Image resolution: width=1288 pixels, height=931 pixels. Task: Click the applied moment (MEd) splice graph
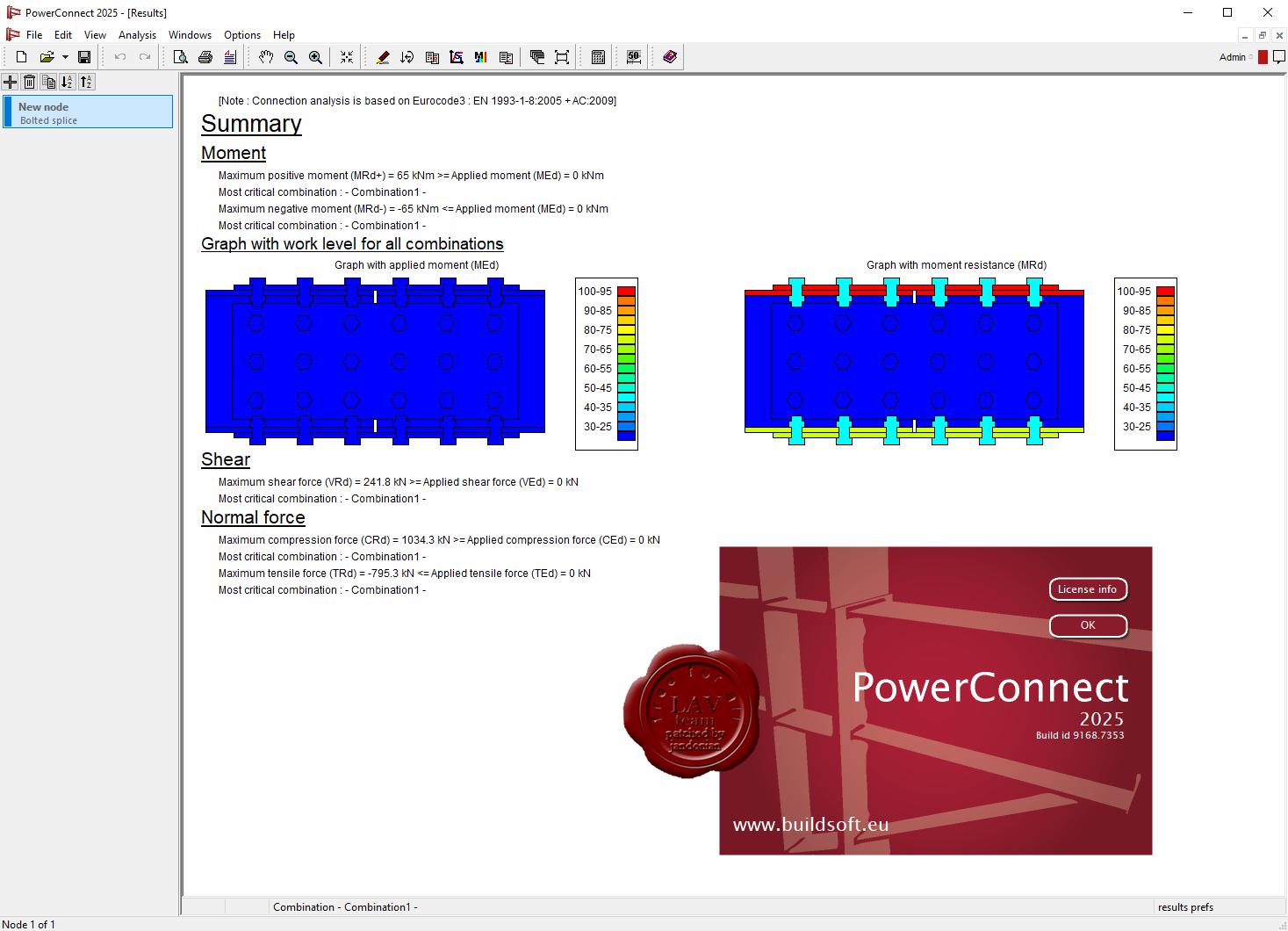(x=375, y=362)
